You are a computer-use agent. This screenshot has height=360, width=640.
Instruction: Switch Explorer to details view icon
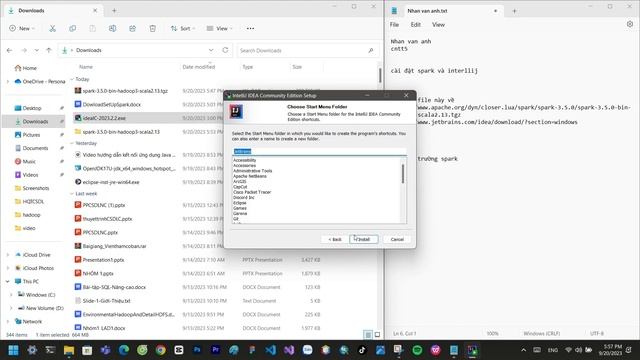(368, 335)
